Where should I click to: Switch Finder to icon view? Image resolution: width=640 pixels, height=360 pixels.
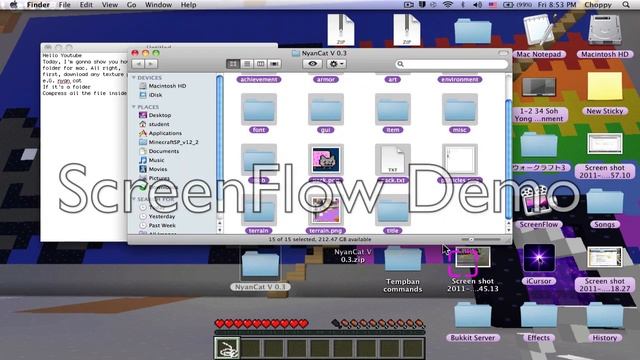233,64
